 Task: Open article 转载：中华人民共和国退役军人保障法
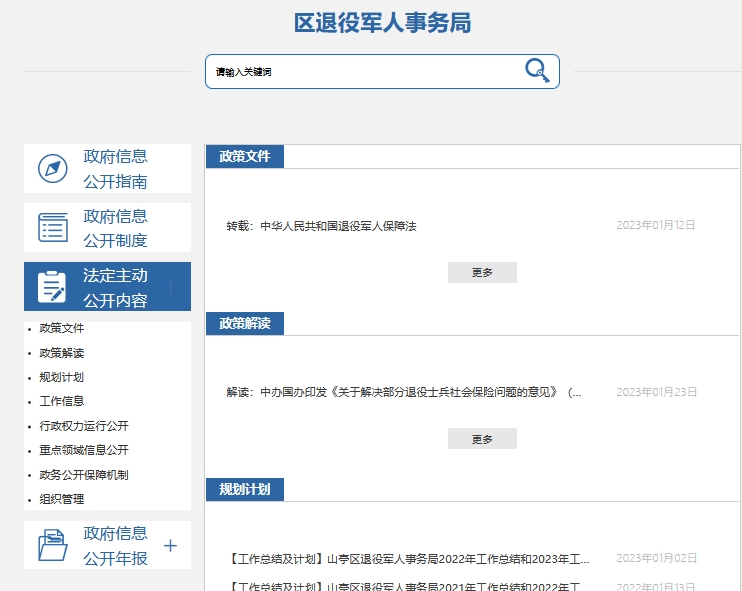tap(321, 226)
